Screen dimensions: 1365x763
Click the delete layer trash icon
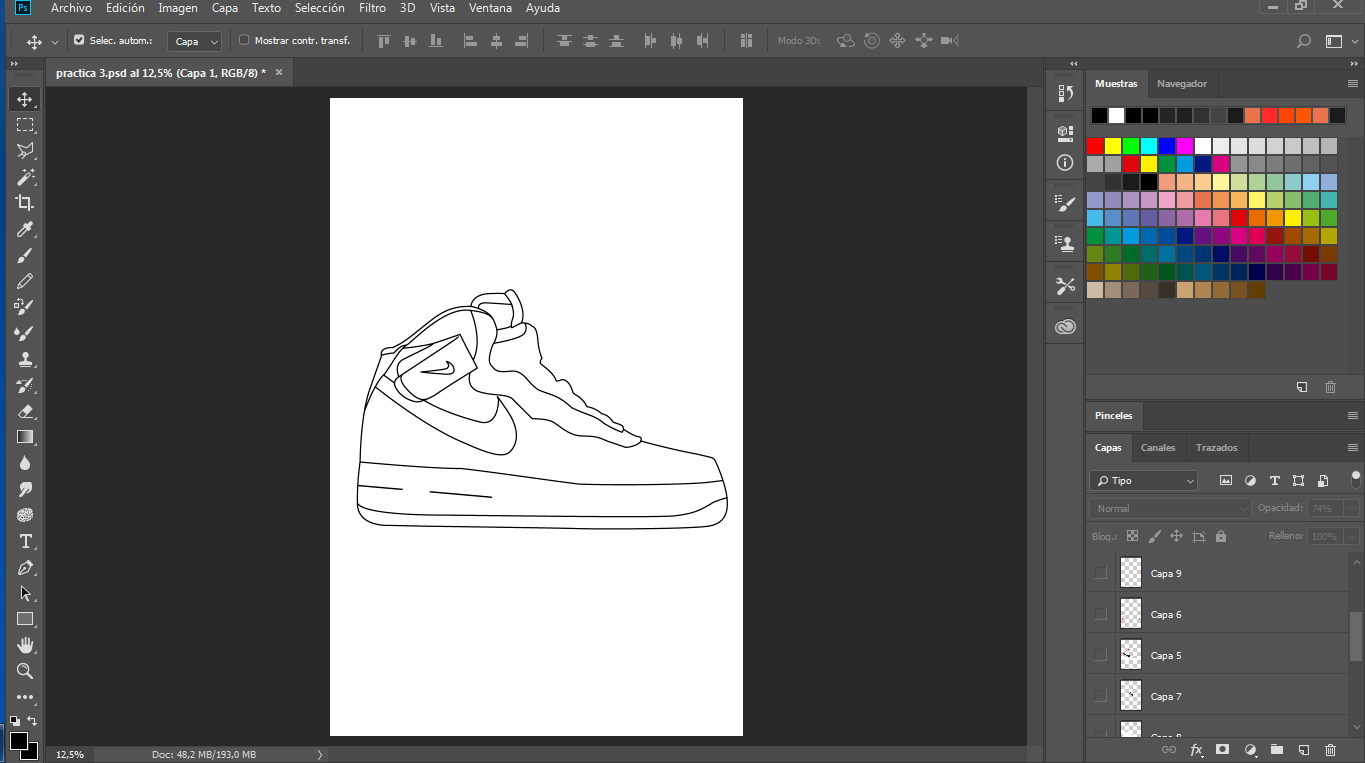click(x=1330, y=749)
